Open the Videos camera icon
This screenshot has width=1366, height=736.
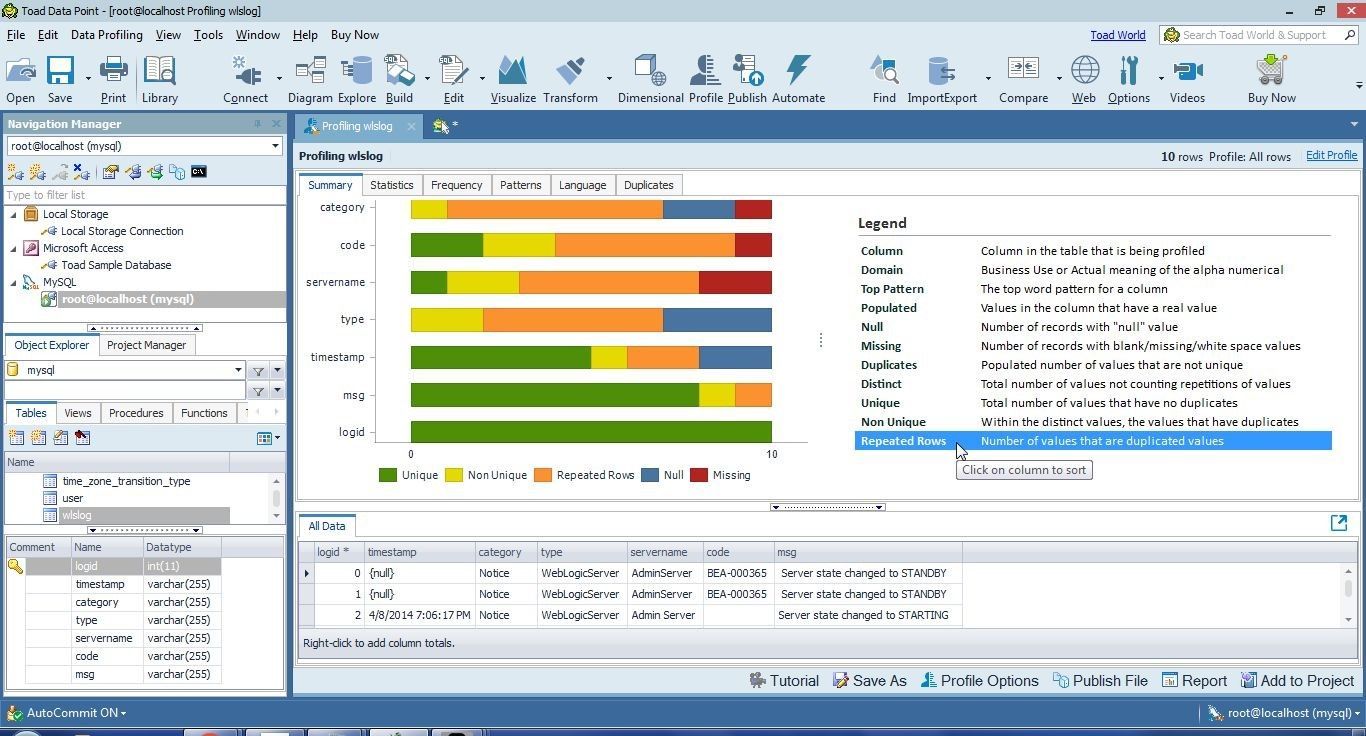pos(1187,71)
